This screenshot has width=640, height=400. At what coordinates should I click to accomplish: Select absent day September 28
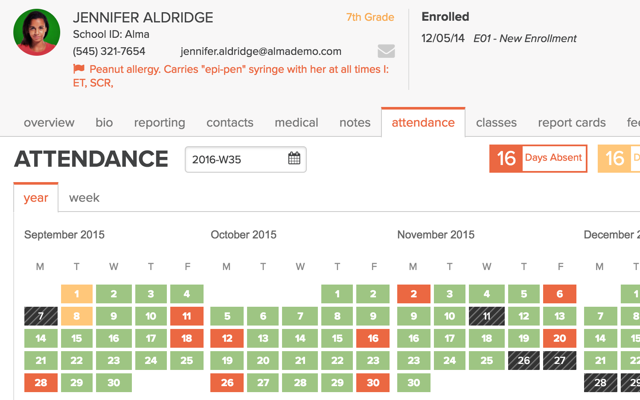click(40, 383)
